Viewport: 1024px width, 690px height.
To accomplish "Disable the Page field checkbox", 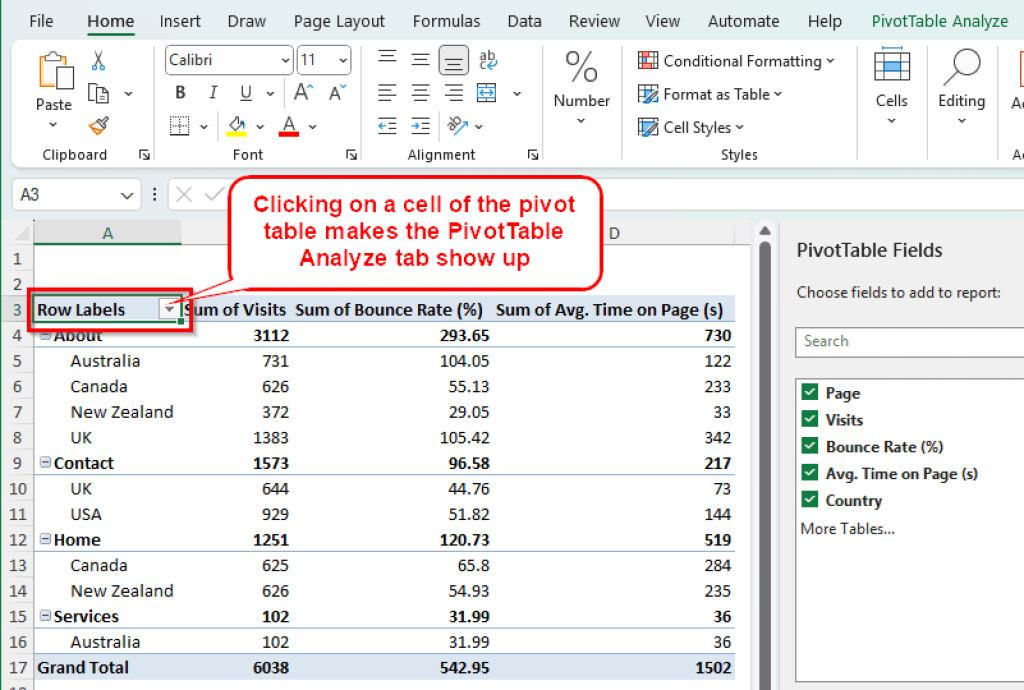I will pyautogui.click(x=808, y=392).
